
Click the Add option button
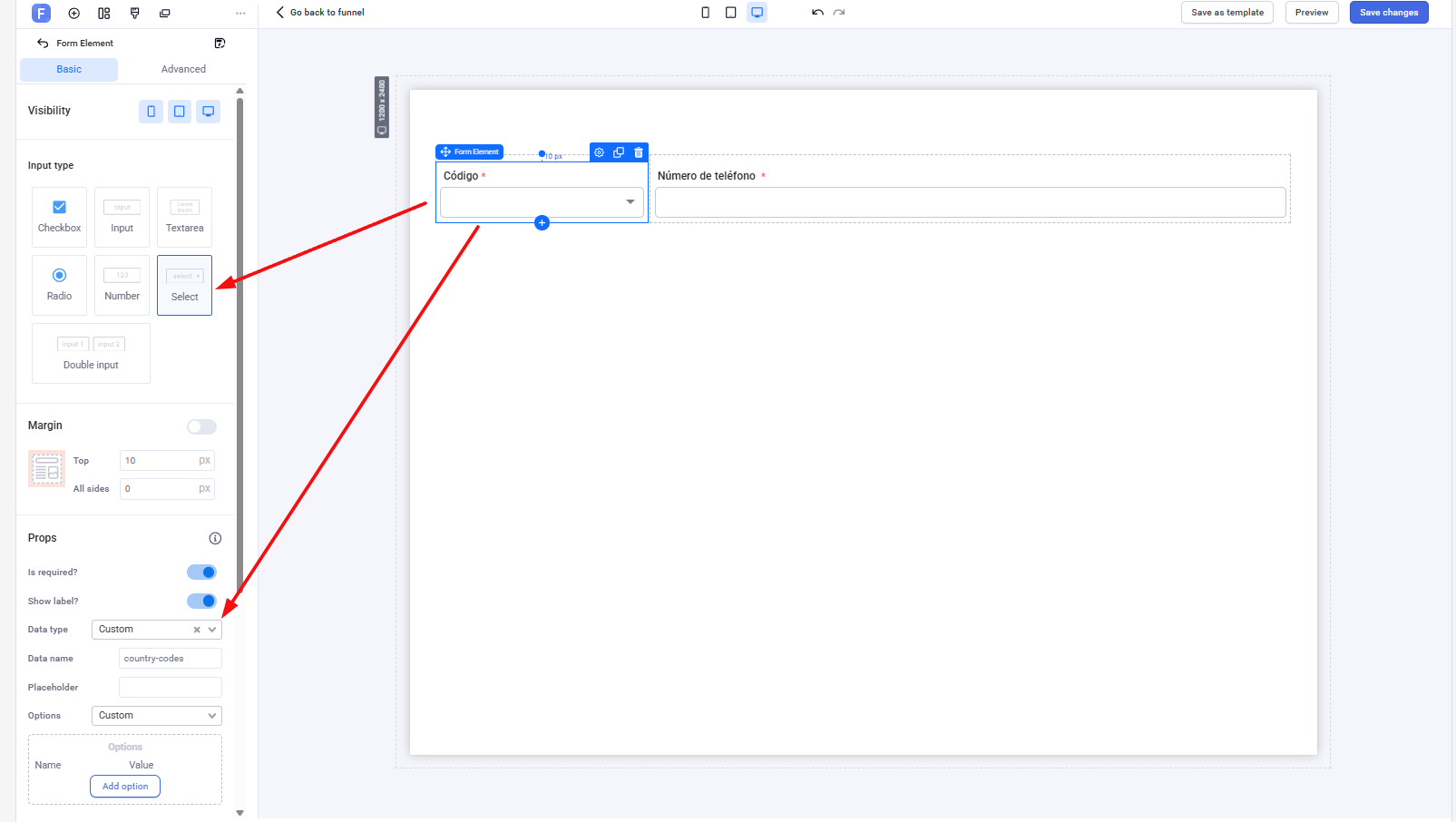coord(125,787)
